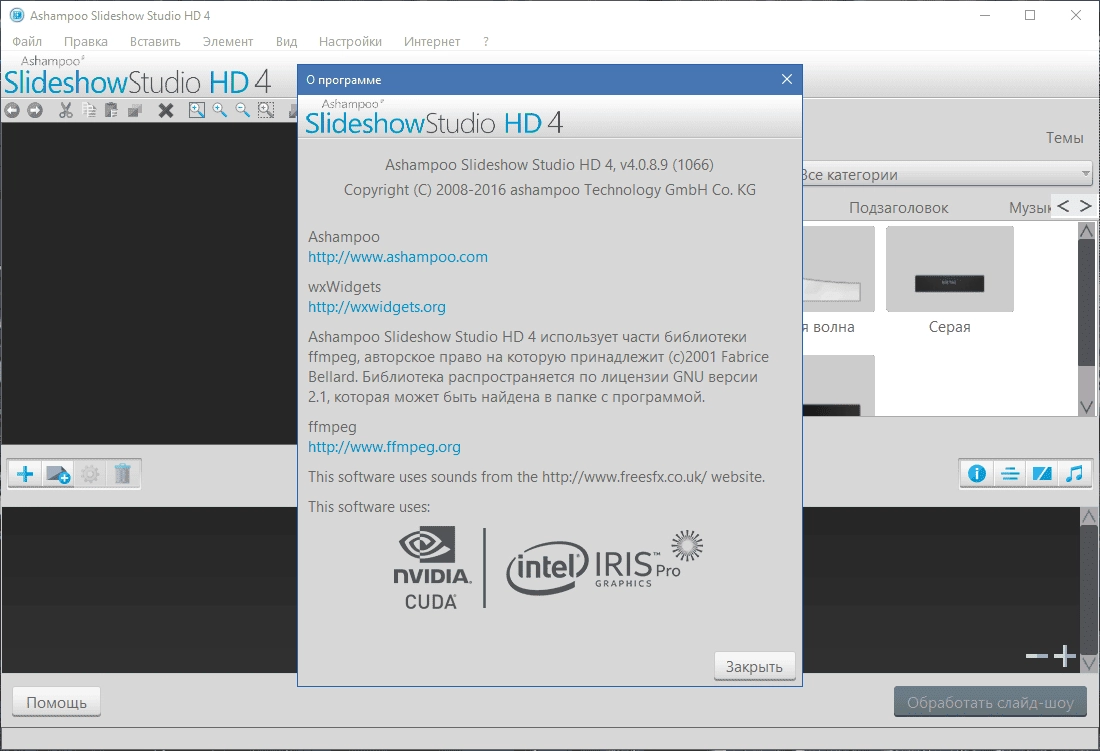The height and width of the screenshot is (751, 1100).
Task: Click the blue plus Add button
Action: [x=25, y=474]
